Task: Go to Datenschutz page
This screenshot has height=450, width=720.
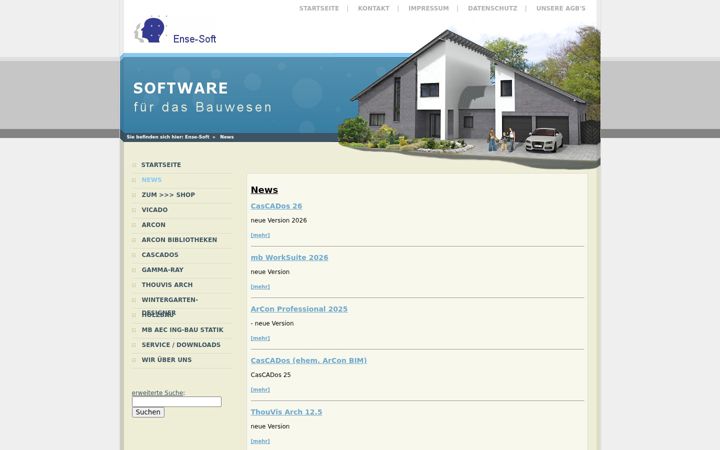Action: [492, 8]
